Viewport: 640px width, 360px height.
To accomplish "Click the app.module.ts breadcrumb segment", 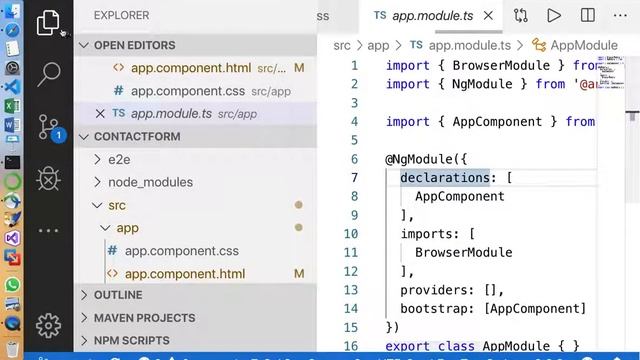I will pos(460,45).
